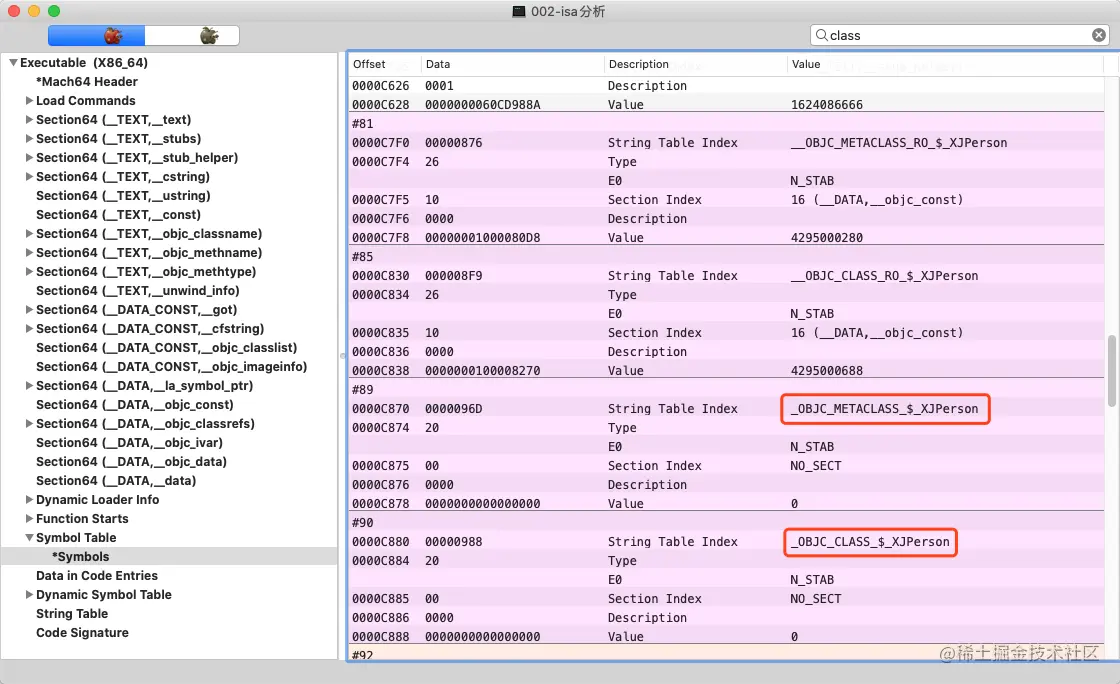Select the _OBJC_CLASS_$_XJPerson value cell
1120x684 pixels.
point(870,542)
